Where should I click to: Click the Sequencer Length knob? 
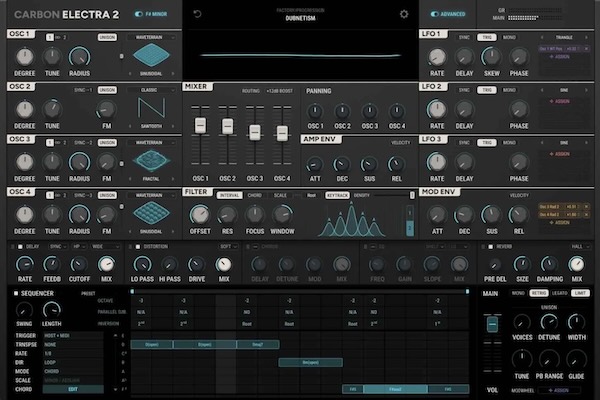(52, 310)
